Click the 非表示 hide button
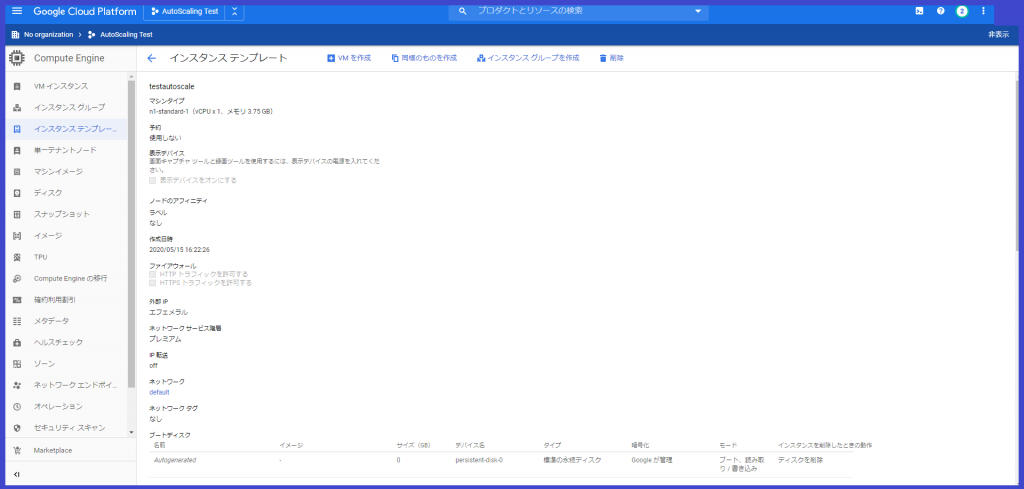The width and height of the screenshot is (1024, 489). click(999, 35)
